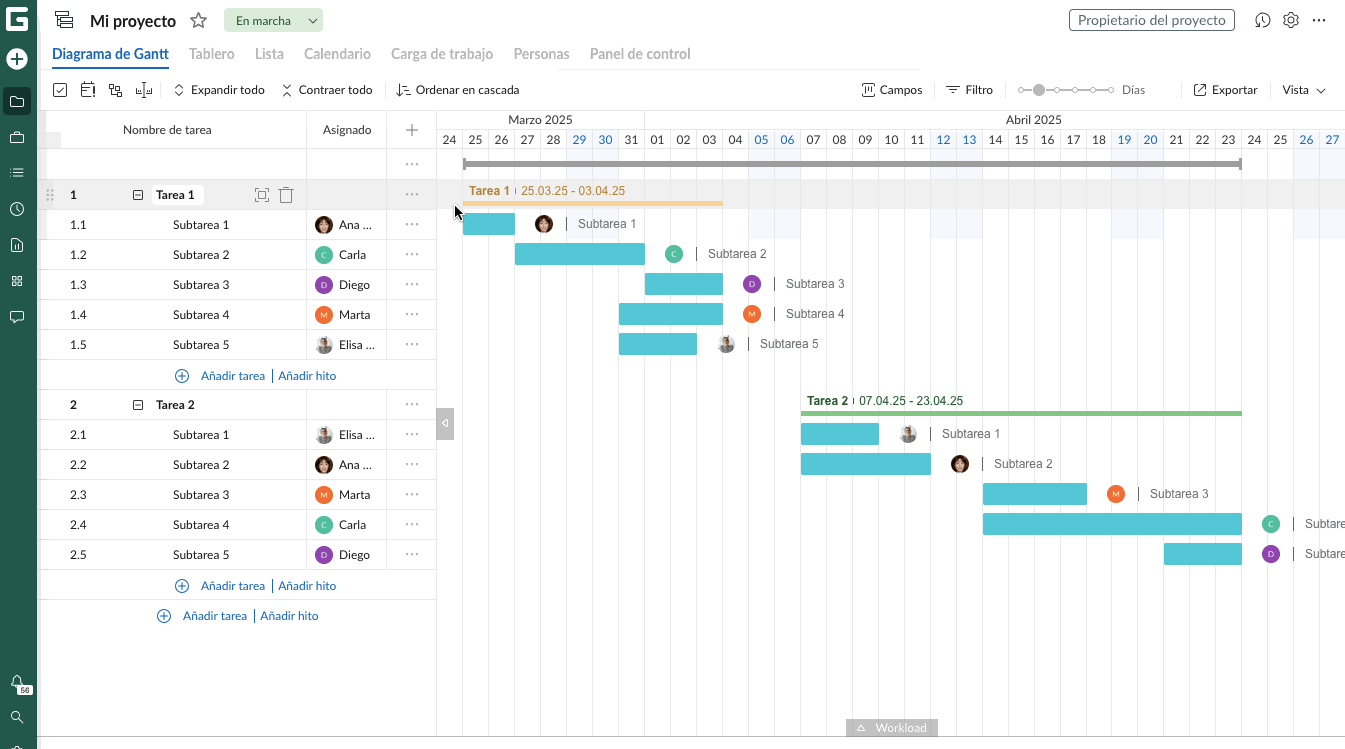Click the plus icon to add column

point(411,130)
